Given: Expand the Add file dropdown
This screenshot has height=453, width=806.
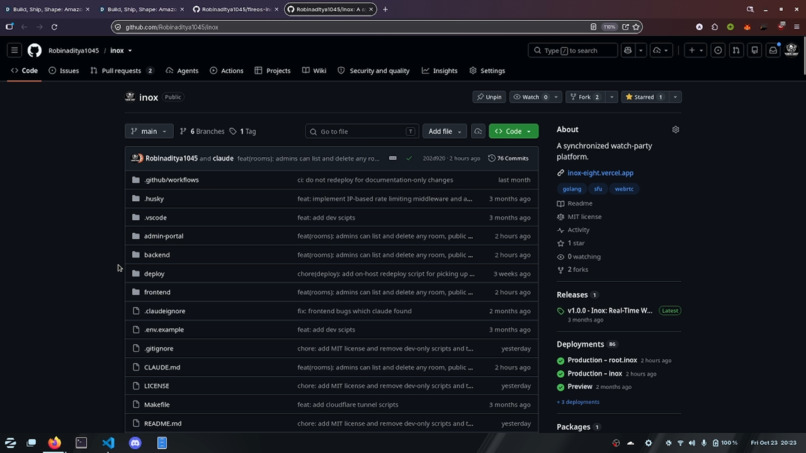Looking at the screenshot, I should (445, 131).
